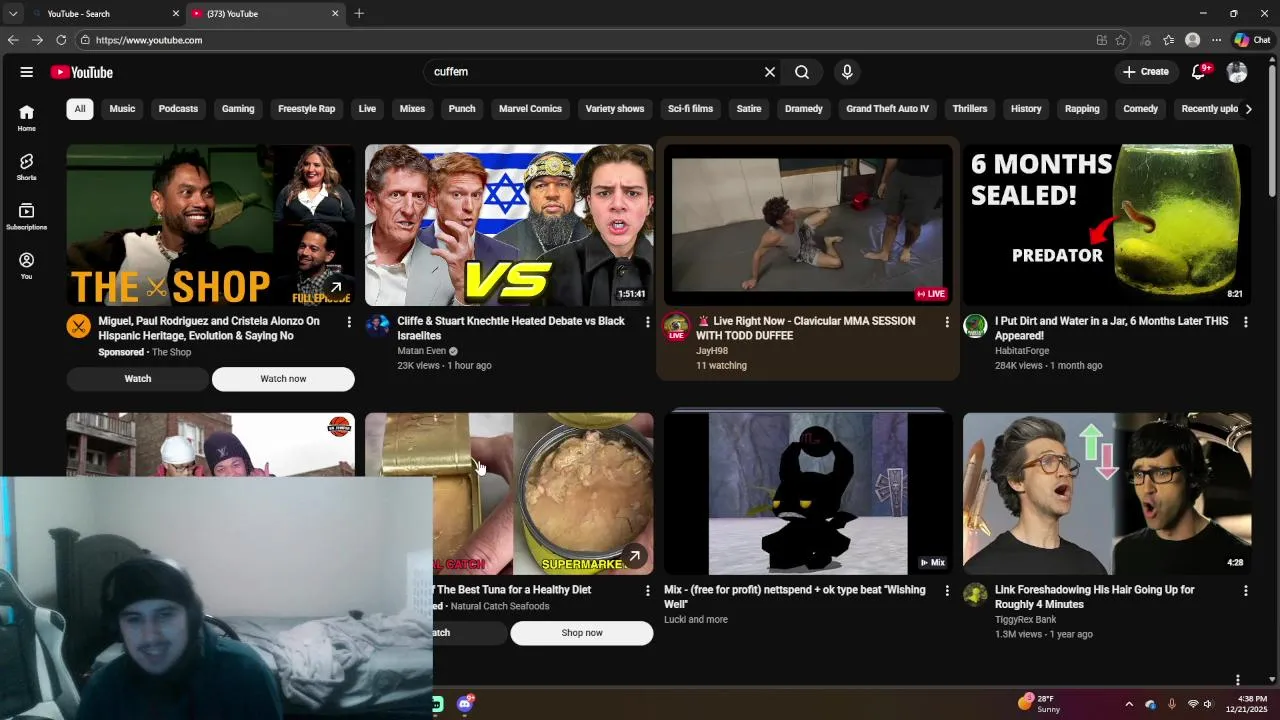The image size is (1280, 720).
Task: Select the Podcasts chip
Action: tap(178, 109)
